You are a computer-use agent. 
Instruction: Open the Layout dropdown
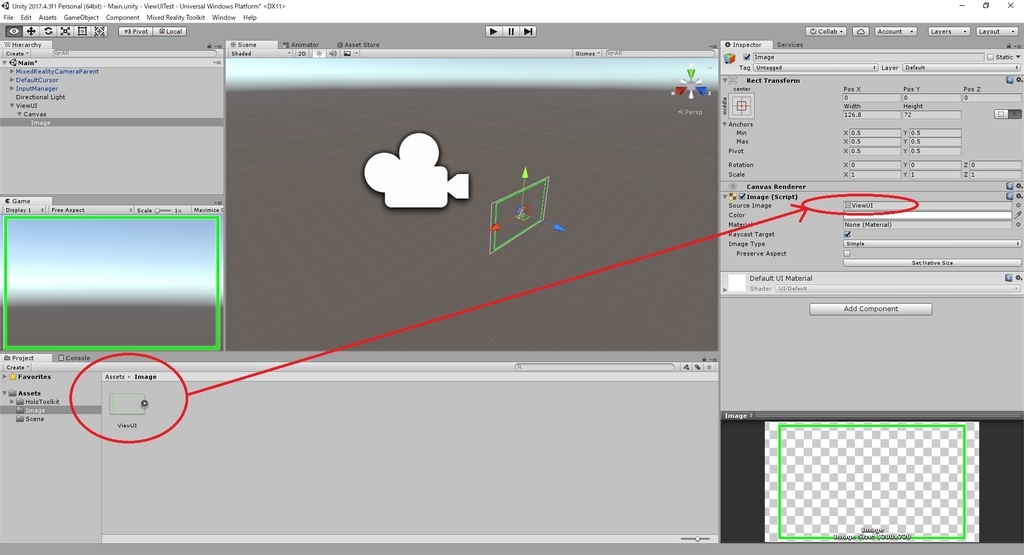point(996,31)
